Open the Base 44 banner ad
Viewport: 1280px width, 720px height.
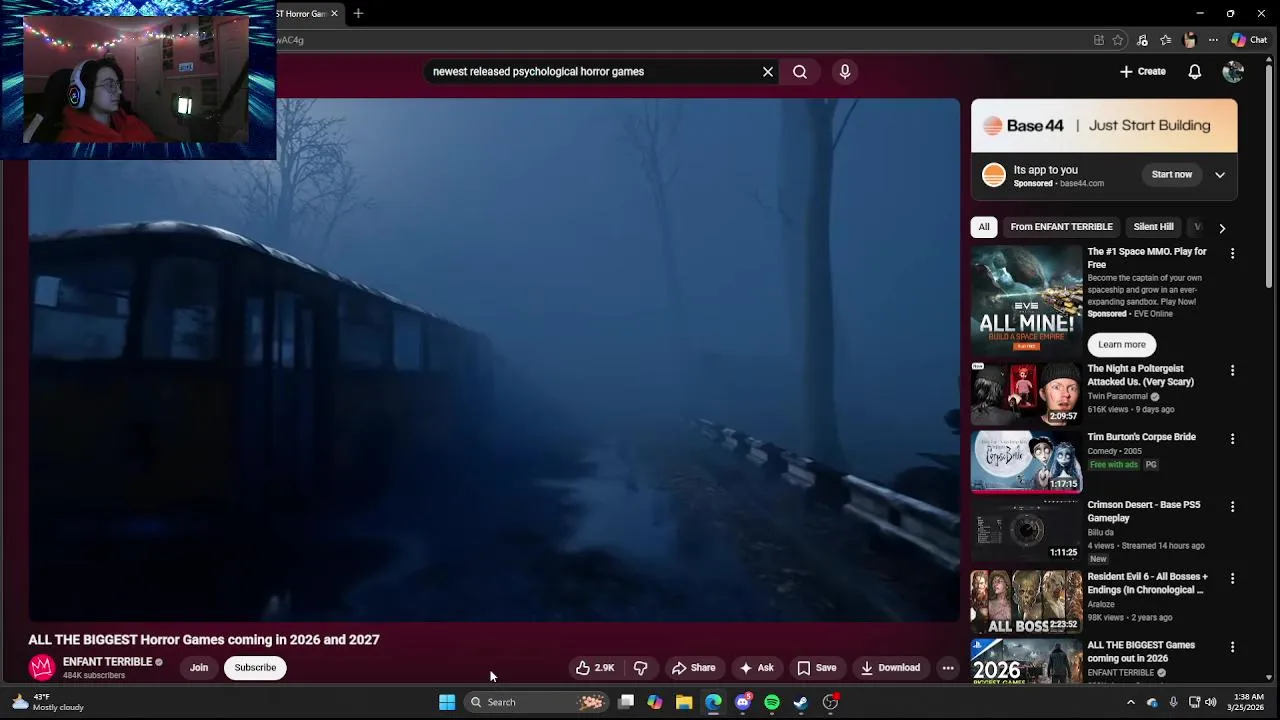click(x=1104, y=126)
